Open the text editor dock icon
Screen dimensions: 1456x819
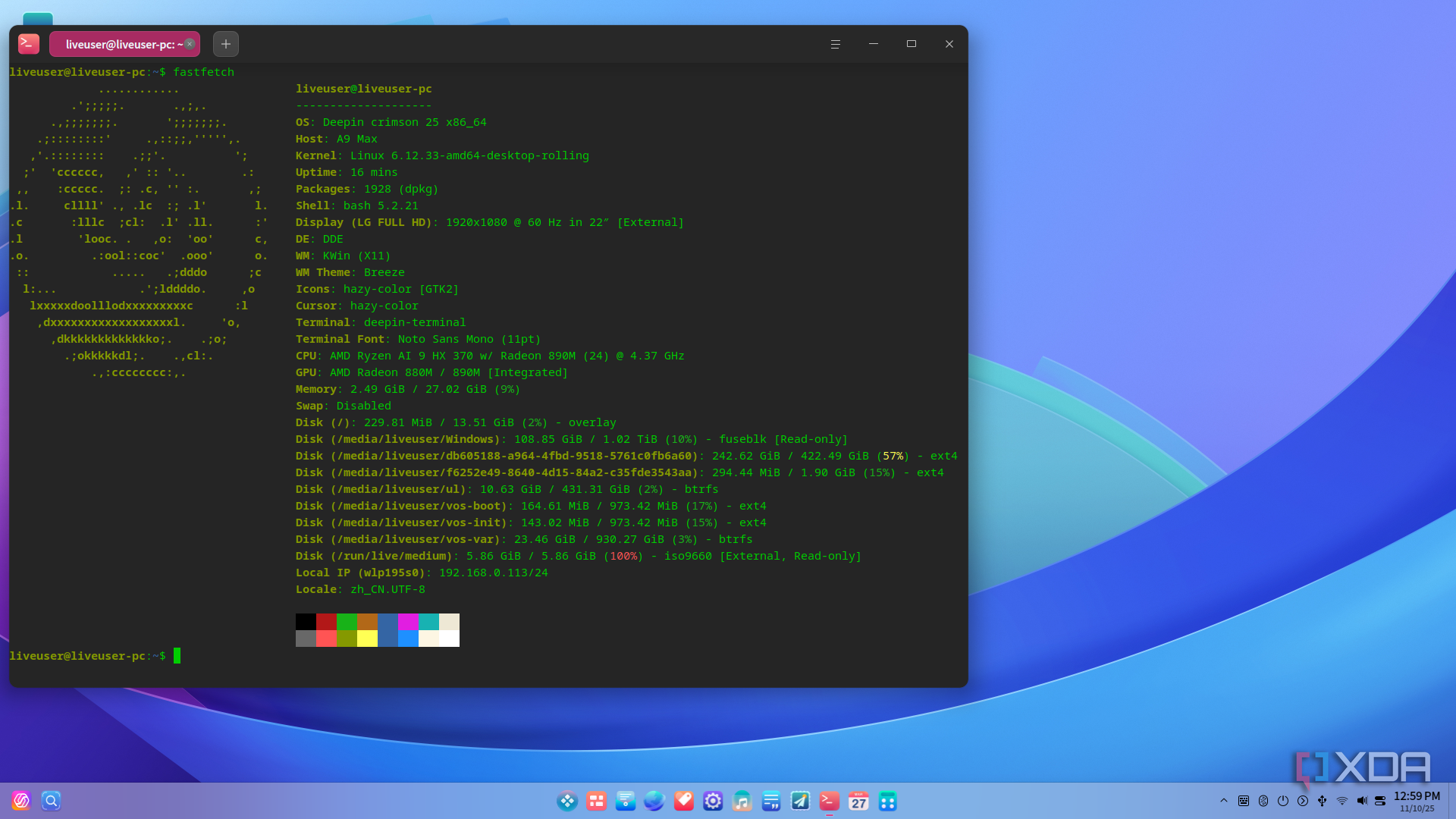771,801
